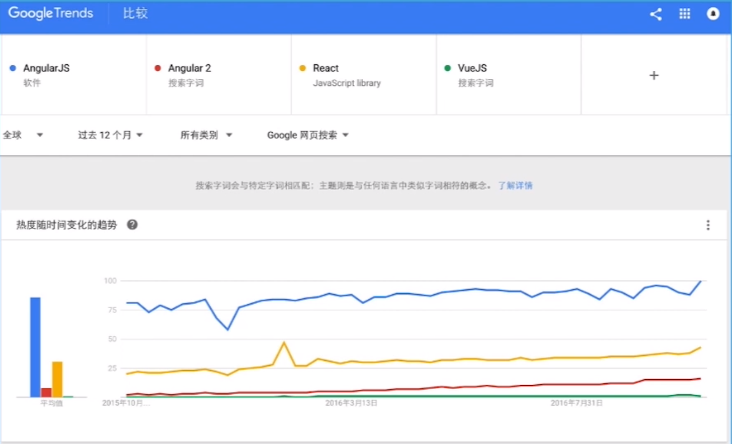Open the 全球 region dropdown
Image resolution: width=732 pixels, height=444 pixels.
pyautogui.click(x=23, y=135)
